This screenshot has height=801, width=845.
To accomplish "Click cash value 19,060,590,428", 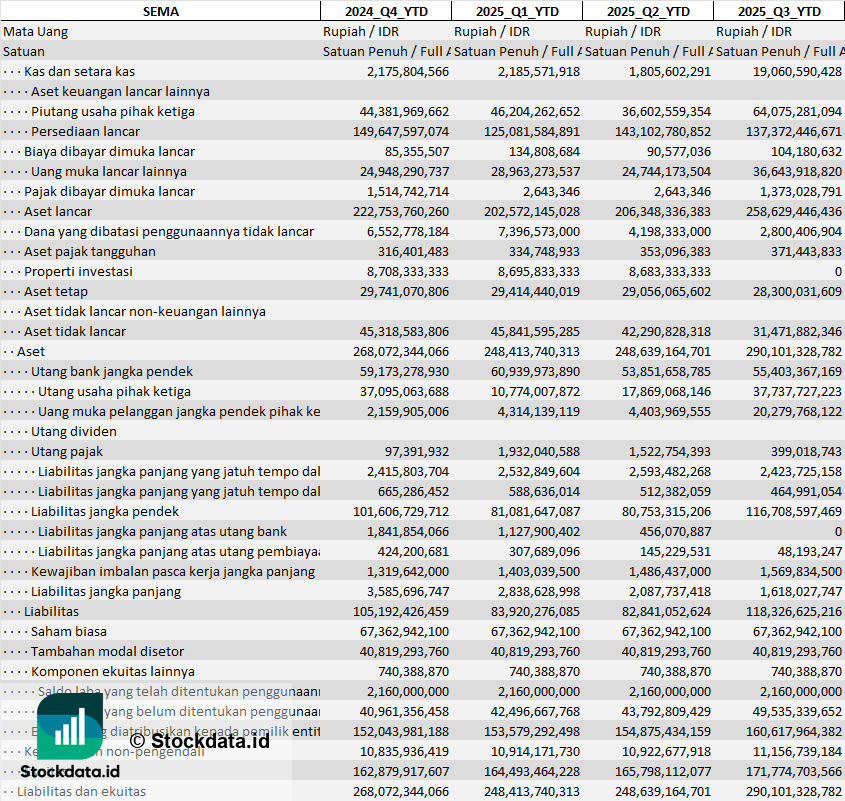I will tap(797, 72).
